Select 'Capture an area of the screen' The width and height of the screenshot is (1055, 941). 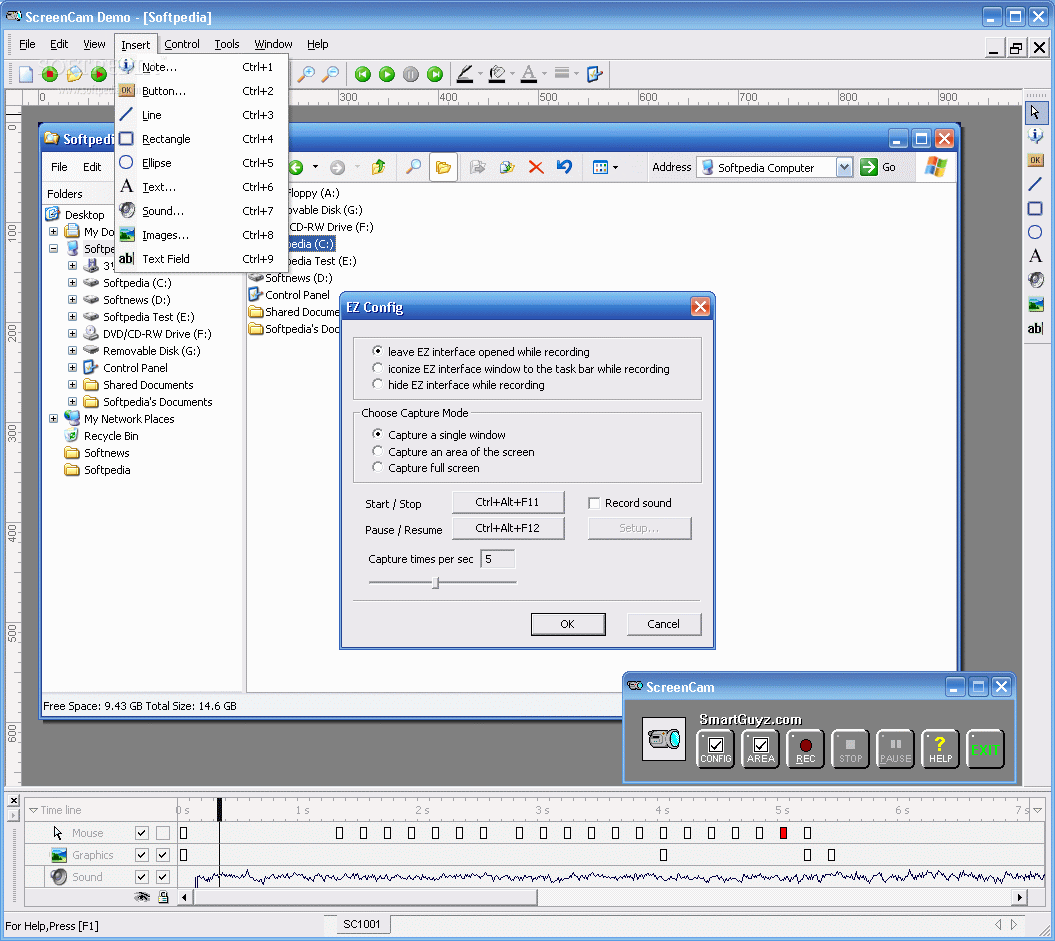point(377,451)
